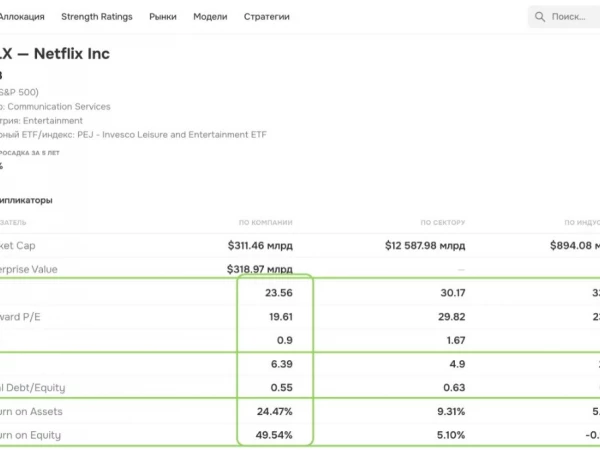Image resolution: width=600 pixels, height=450 pixels.
Task: Select sector Market Cap $12 587.98 млрд
Action: click(425, 245)
